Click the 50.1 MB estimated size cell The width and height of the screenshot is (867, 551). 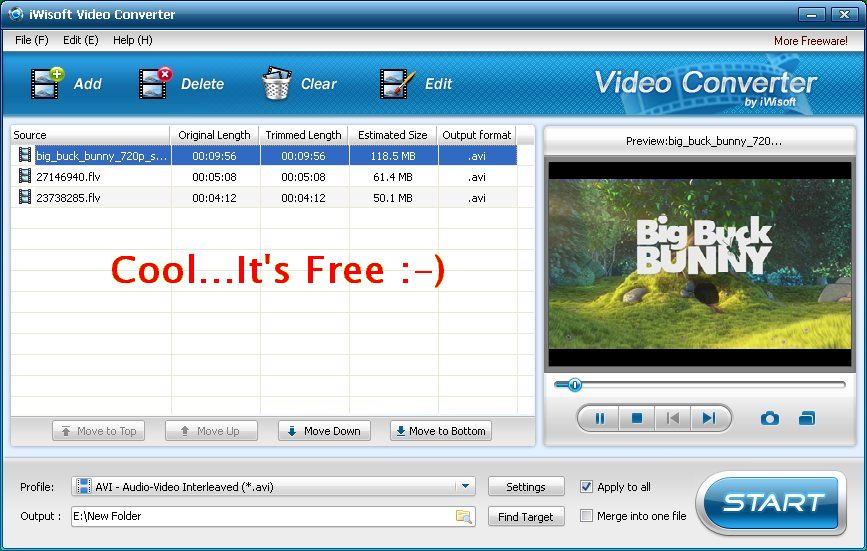[x=393, y=197]
